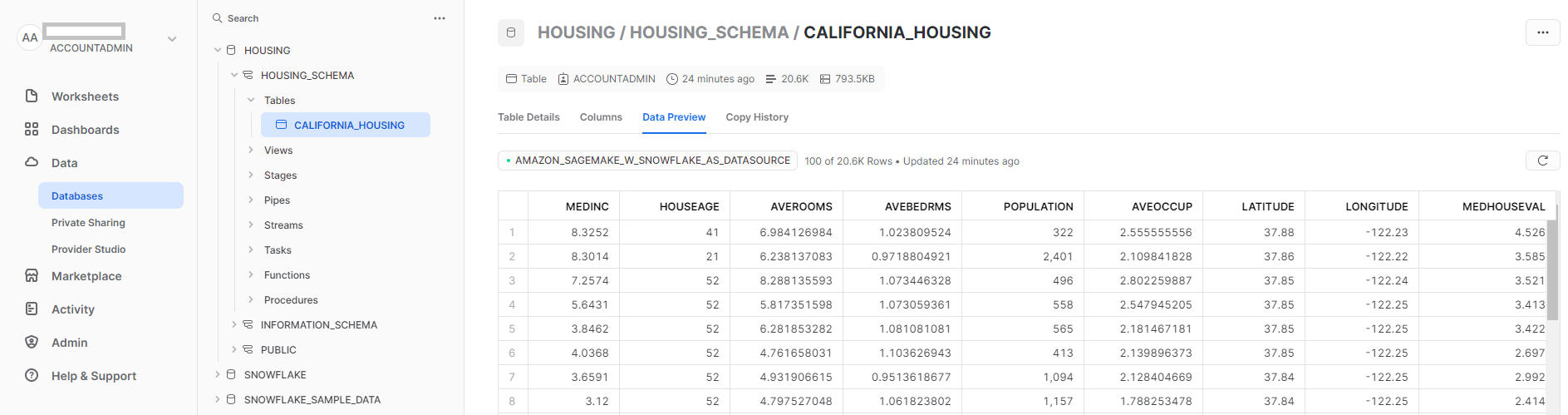Click the clock icon next to 24 minutes ago
The width and height of the screenshot is (1568, 415).
672,79
